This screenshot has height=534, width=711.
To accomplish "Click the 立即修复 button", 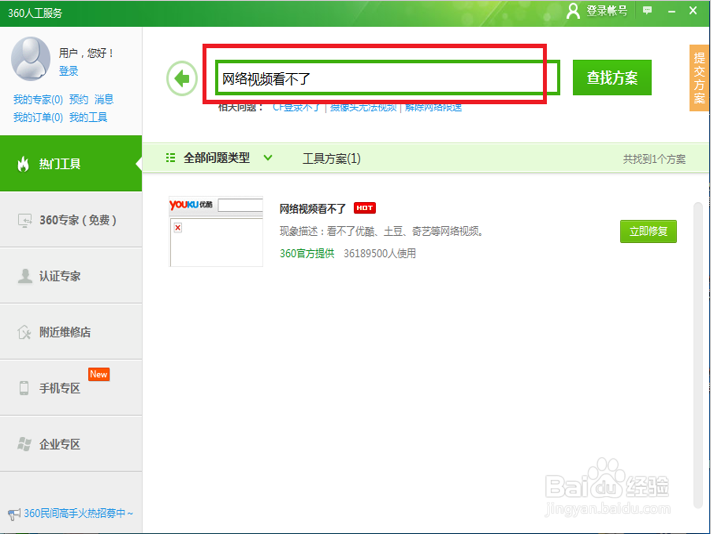I will pos(648,231).
